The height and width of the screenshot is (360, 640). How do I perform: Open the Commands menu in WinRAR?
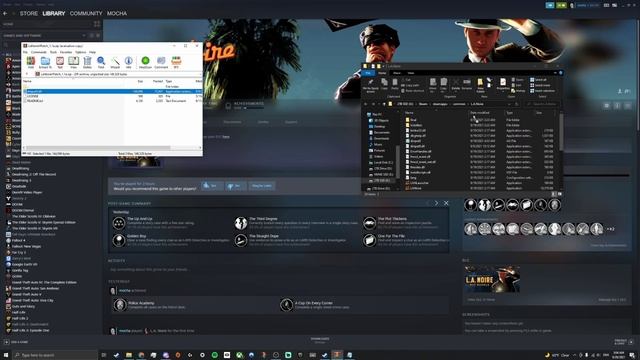point(39,52)
